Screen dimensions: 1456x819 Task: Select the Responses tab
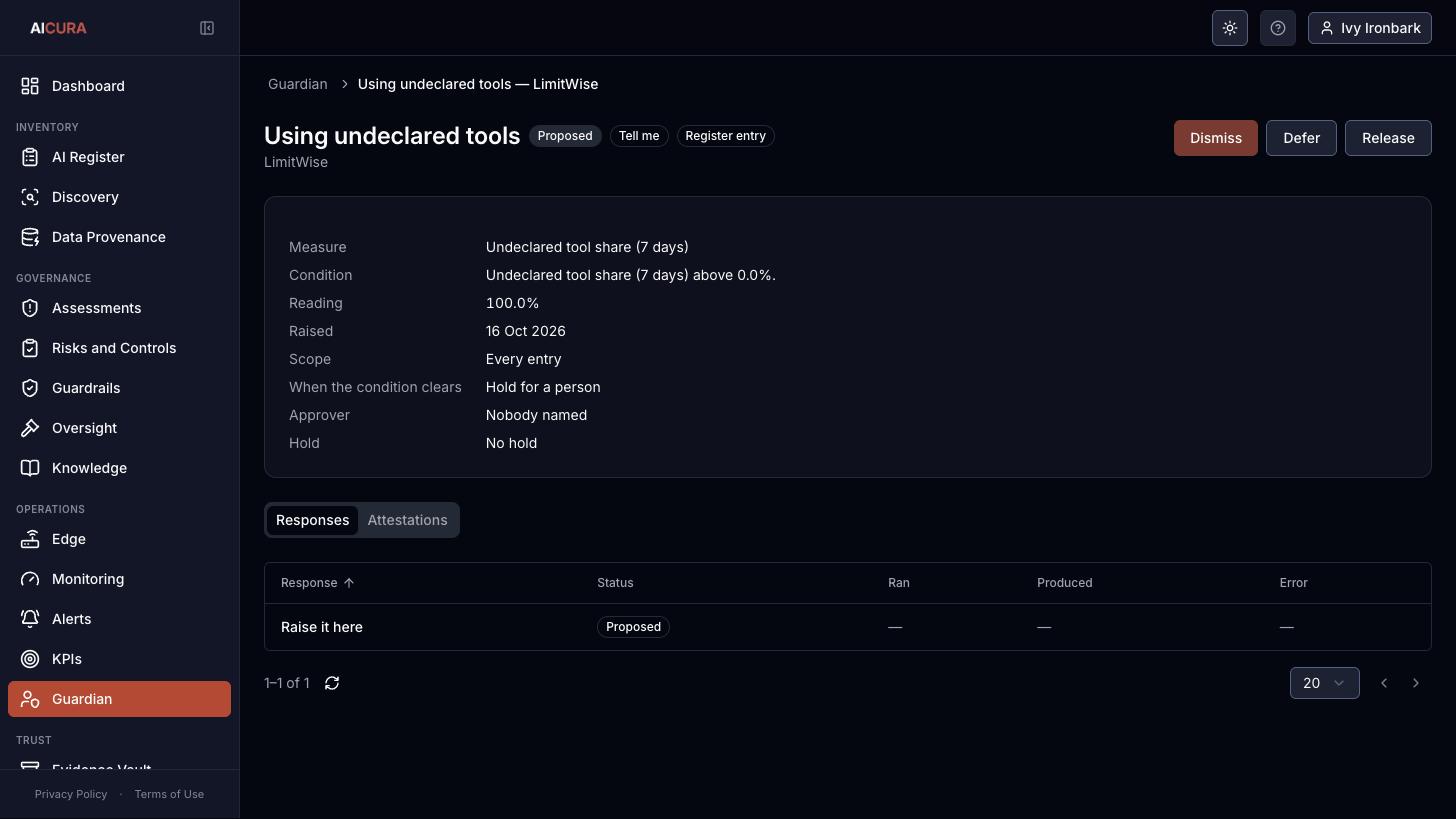pyautogui.click(x=312, y=520)
